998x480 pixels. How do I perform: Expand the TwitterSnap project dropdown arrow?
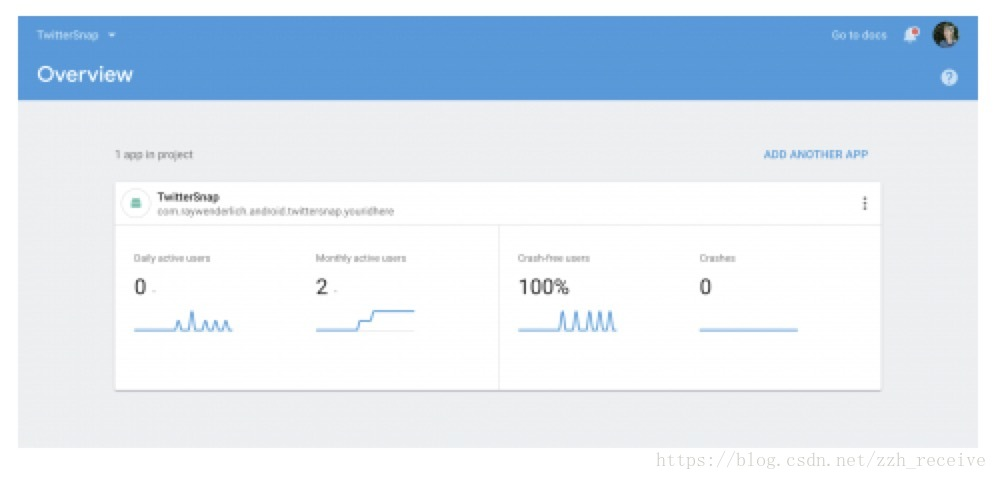(112, 35)
